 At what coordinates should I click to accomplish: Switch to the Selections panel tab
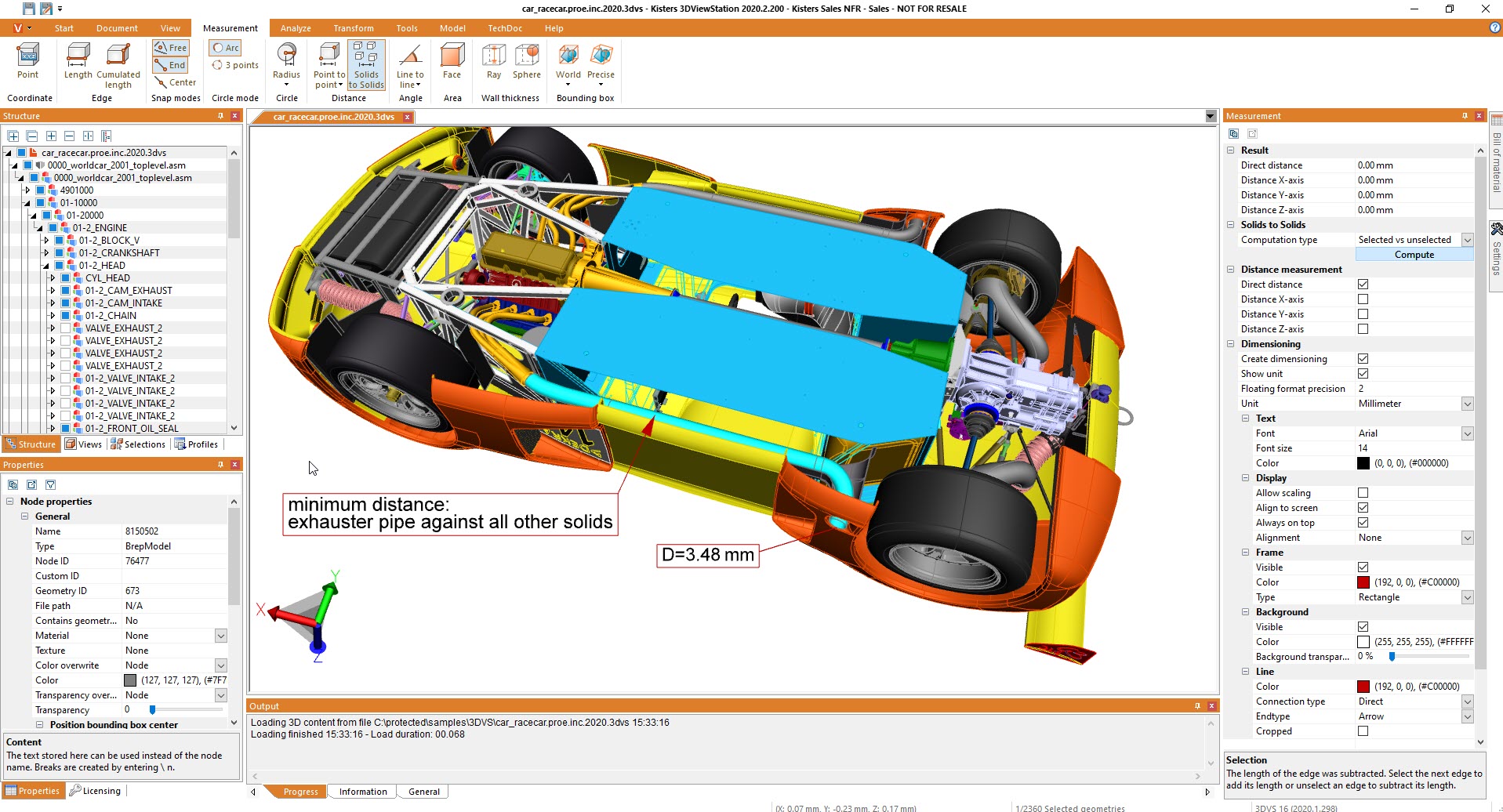(x=138, y=444)
